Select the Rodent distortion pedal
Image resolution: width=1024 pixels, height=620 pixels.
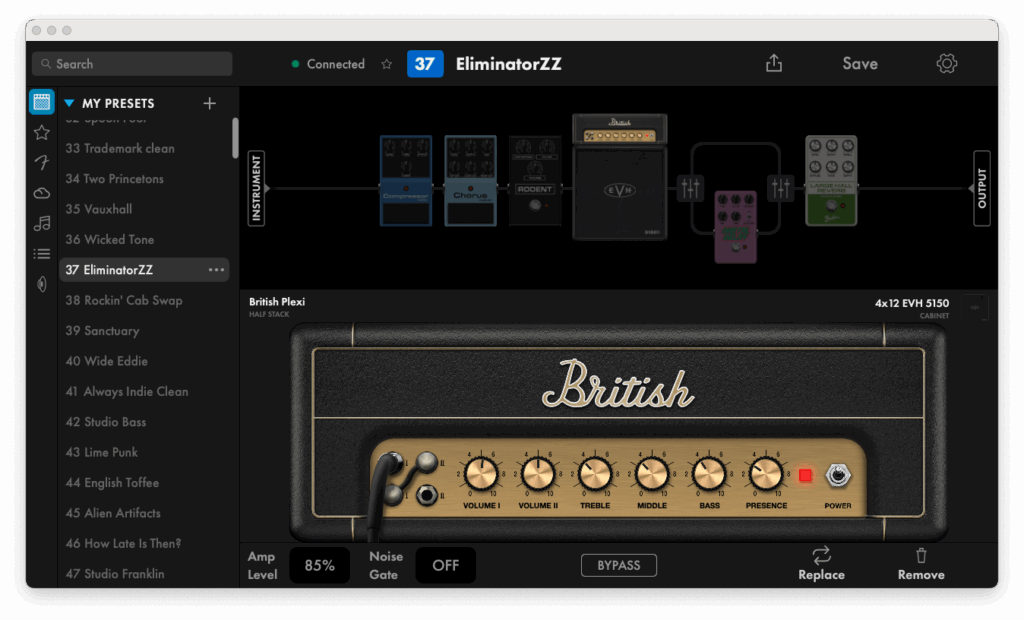pyautogui.click(x=535, y=181)
